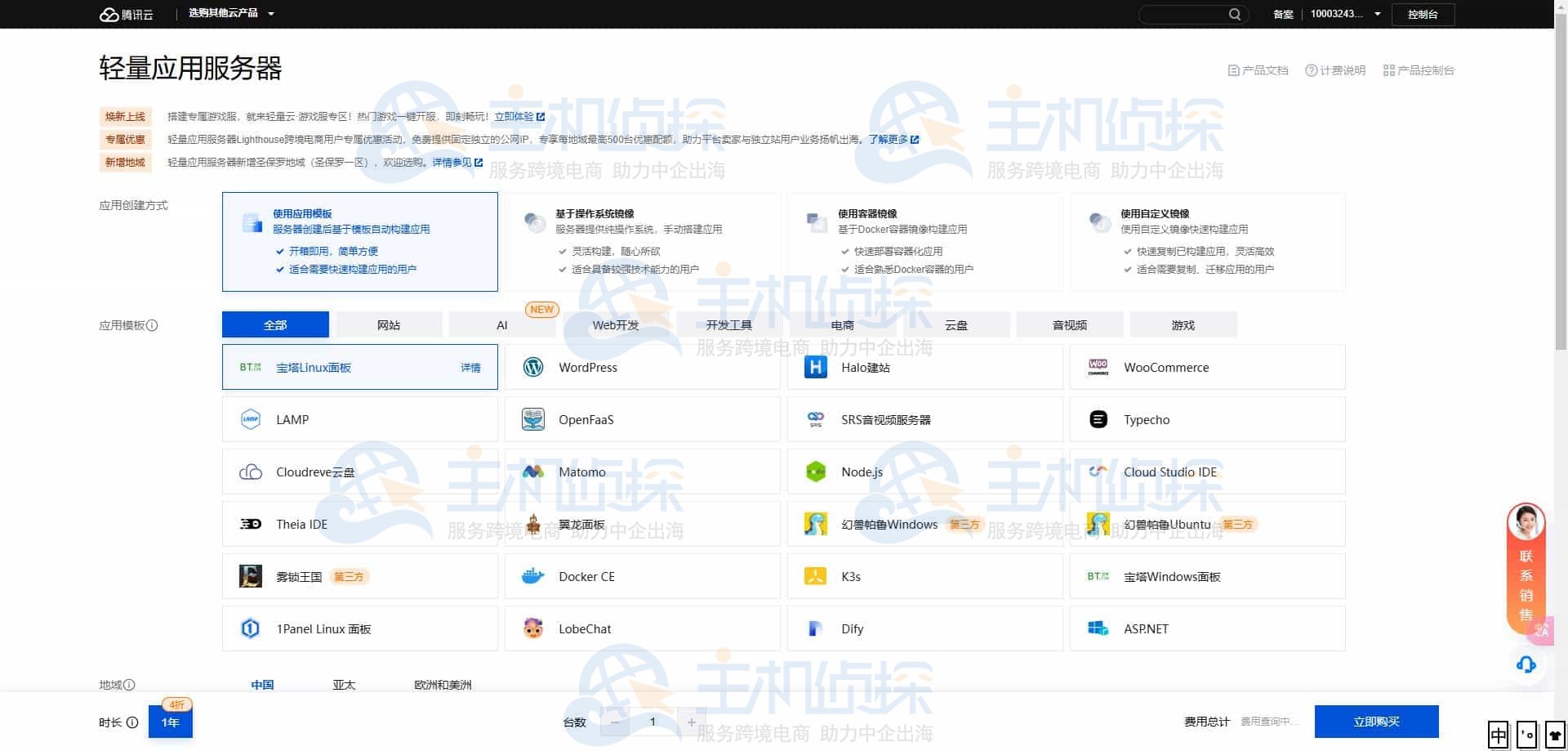
Task: Click the Docker CE whale icon
Action: (533, 577)
